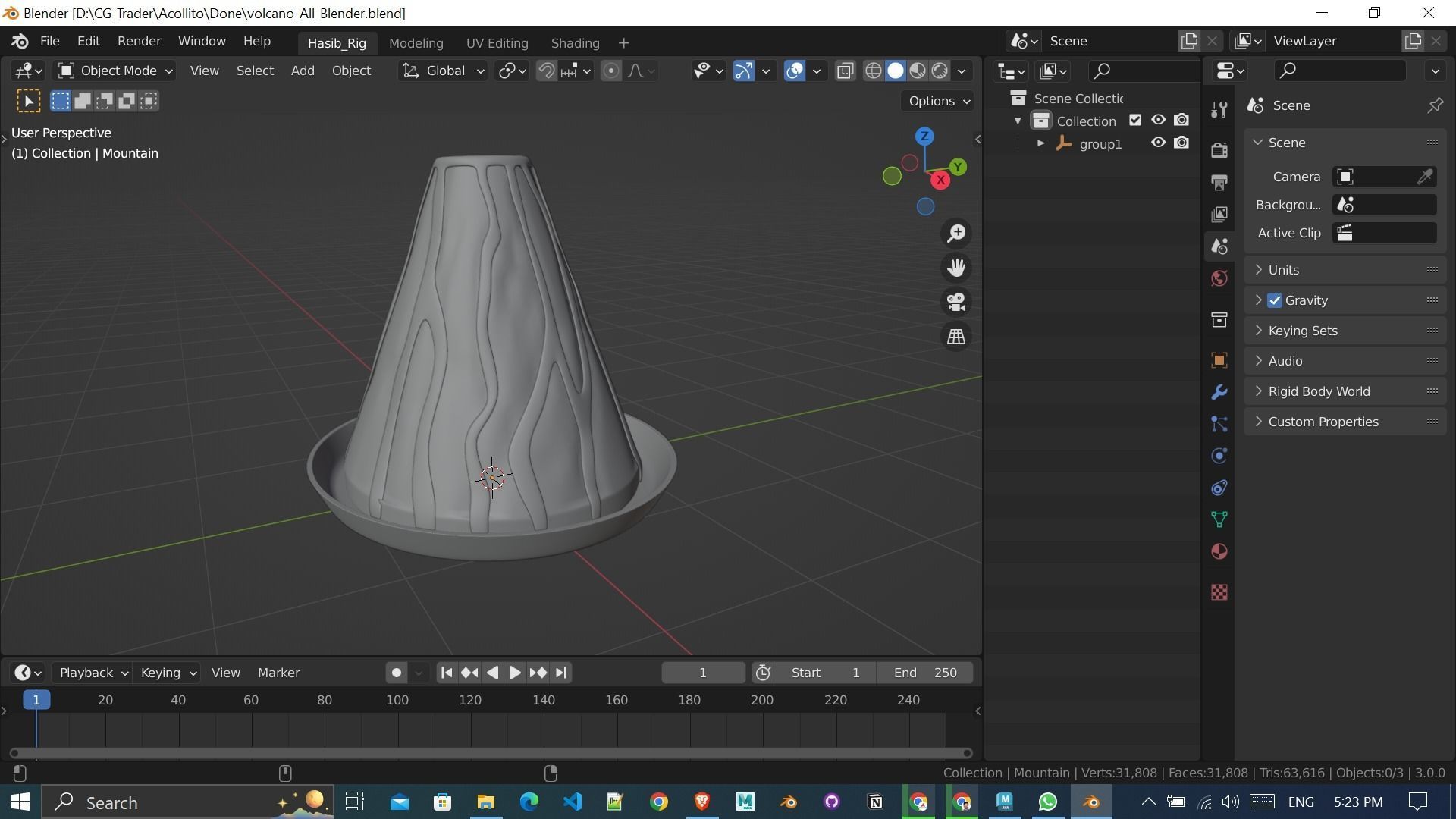The height and width of the screenshot is (819, 1456).
Task: Switch to the Modeling workspace tab
Action: tap(416, 43)
